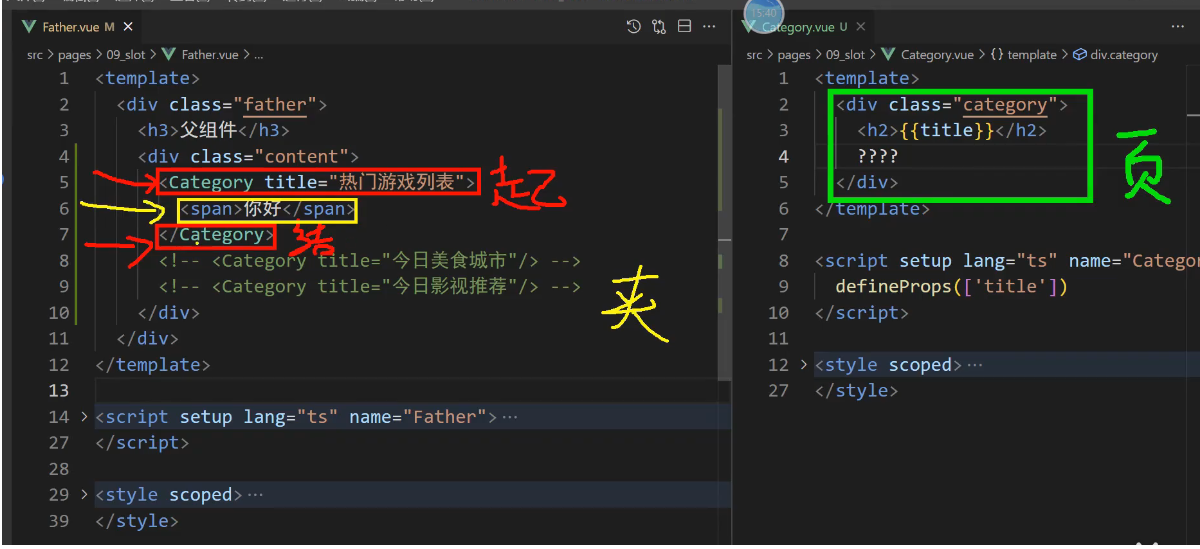The height and width of the screenshot is (549, 1200).
Task: Click name="Father" in the script tag
Action: pyautogui.click(x=417, y=417)
